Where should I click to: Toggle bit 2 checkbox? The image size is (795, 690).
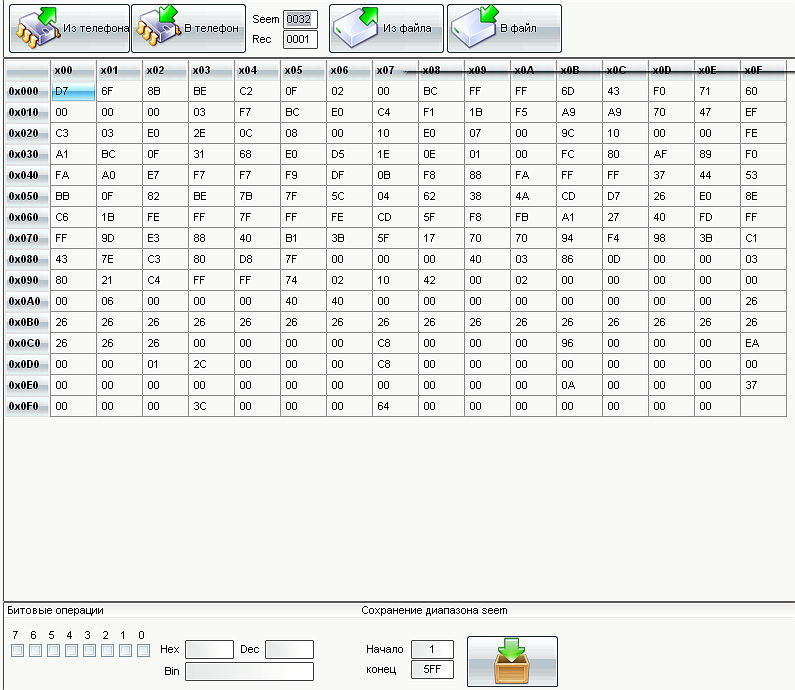(107, 650)
